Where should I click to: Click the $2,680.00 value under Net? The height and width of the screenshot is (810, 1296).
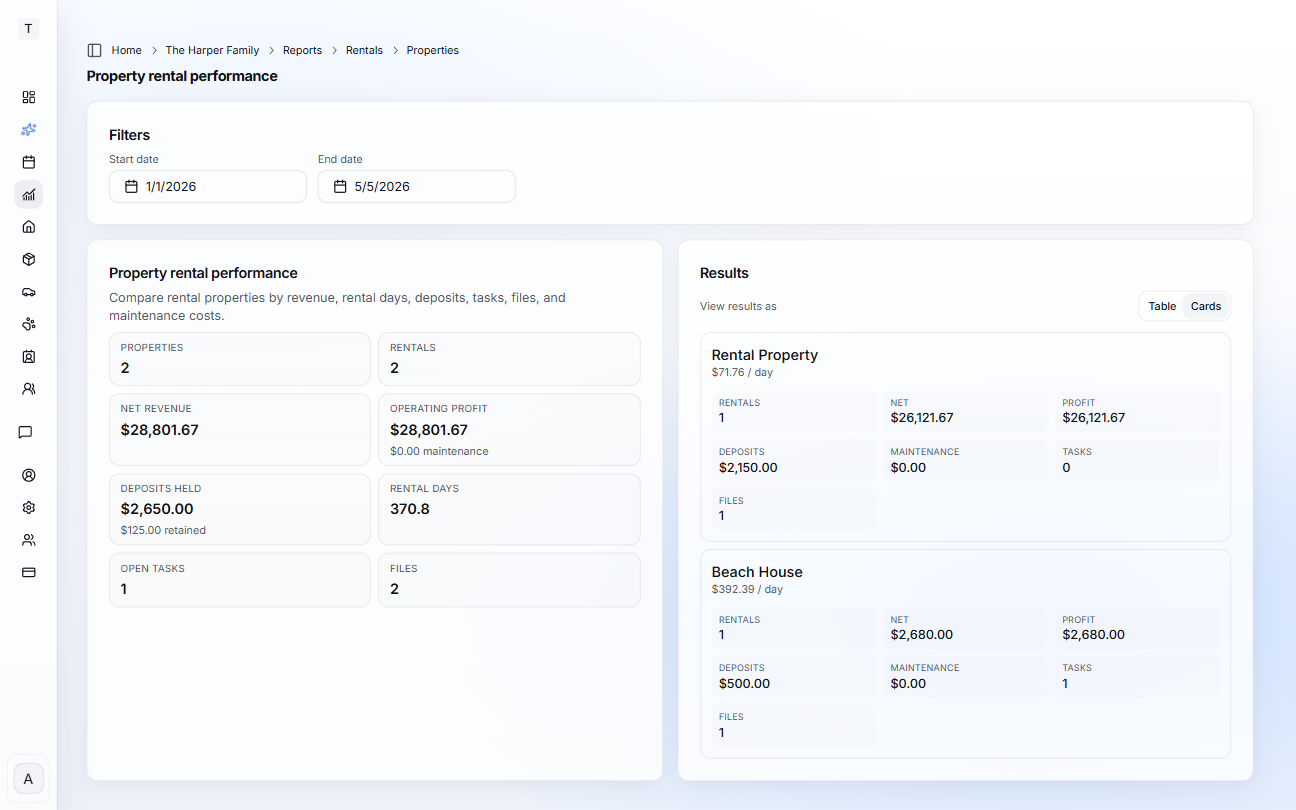922,635
